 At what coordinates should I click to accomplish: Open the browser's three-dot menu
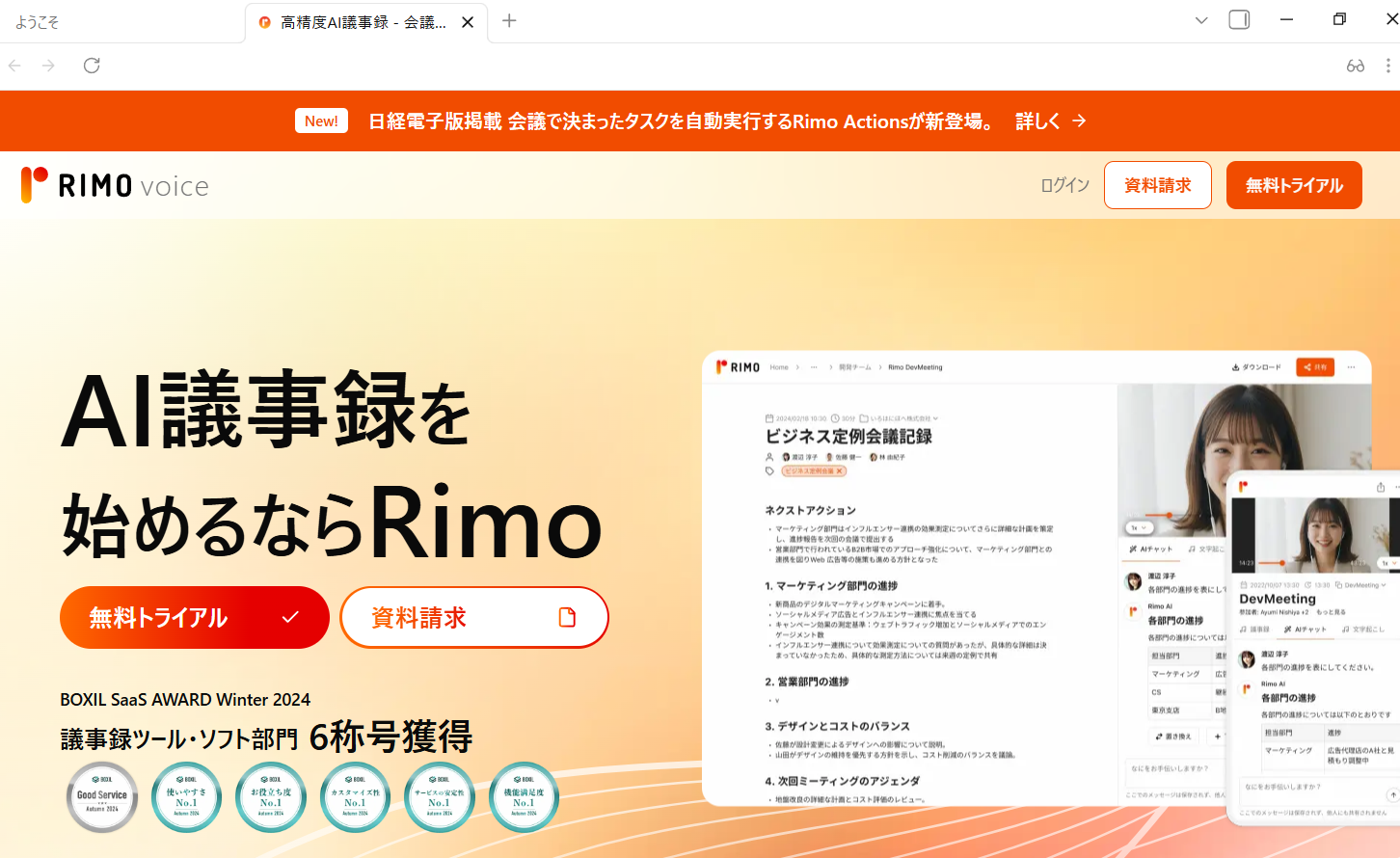click(x=1387, y=66)
